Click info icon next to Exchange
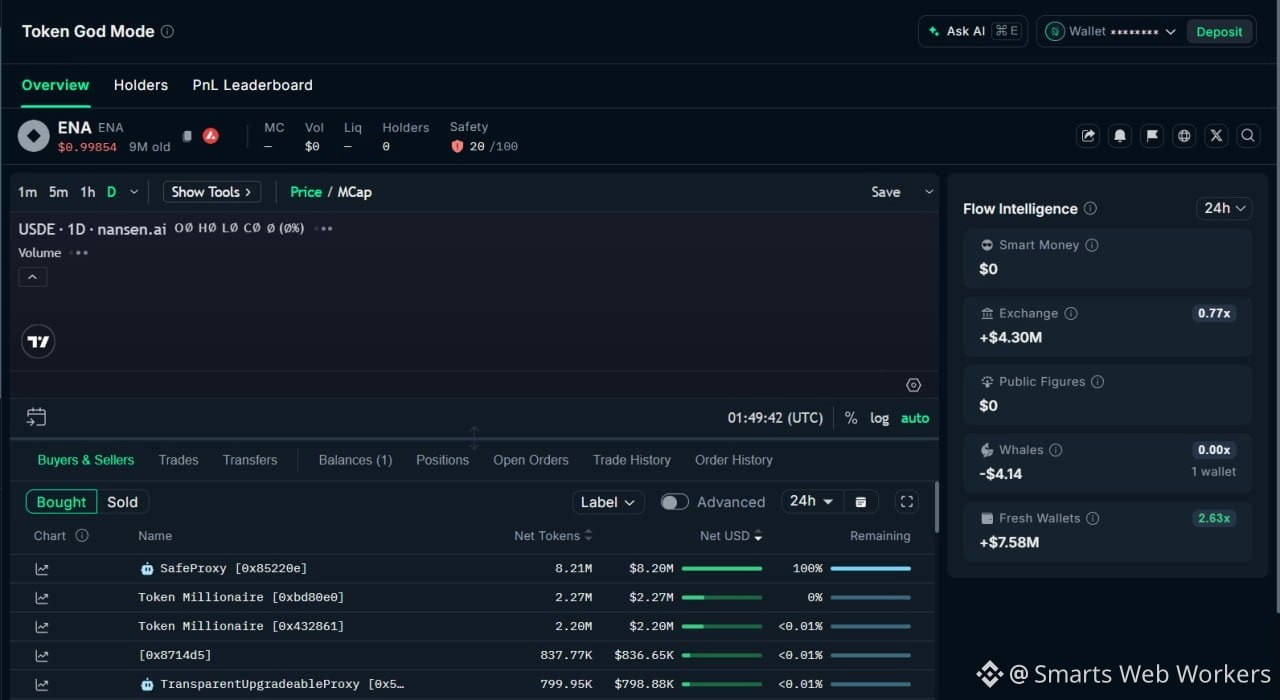 point(1071,313)
